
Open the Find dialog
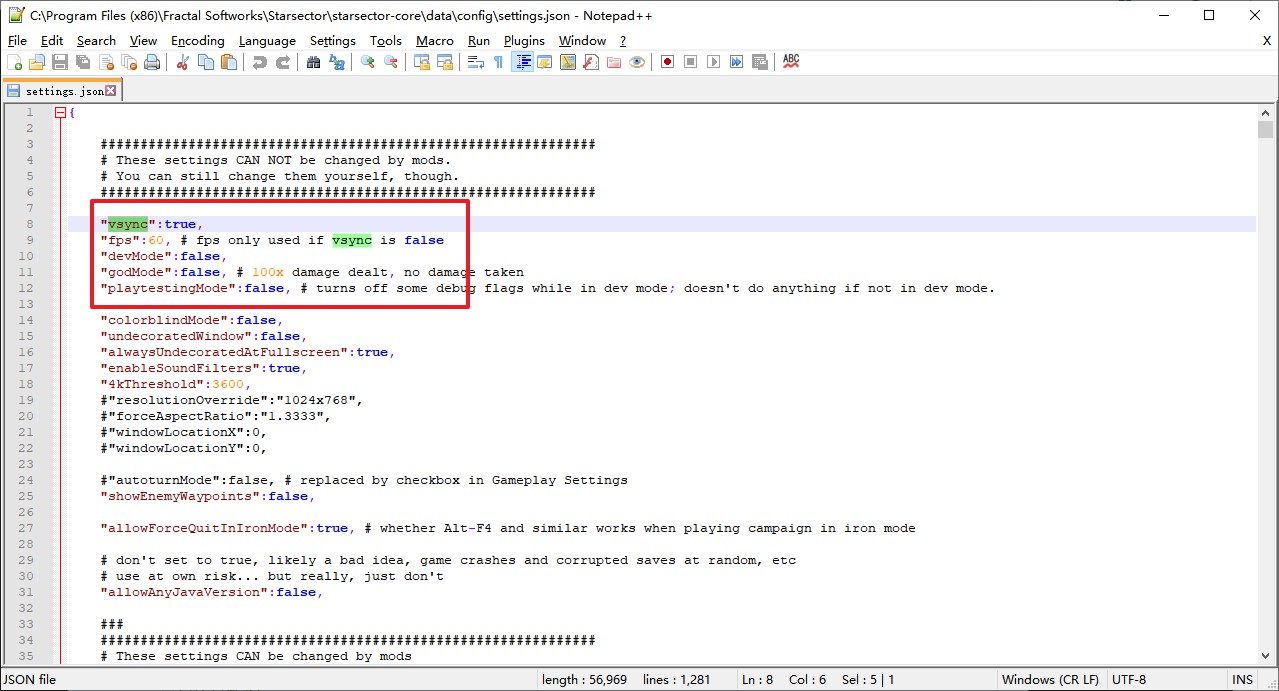click(313, 61)
